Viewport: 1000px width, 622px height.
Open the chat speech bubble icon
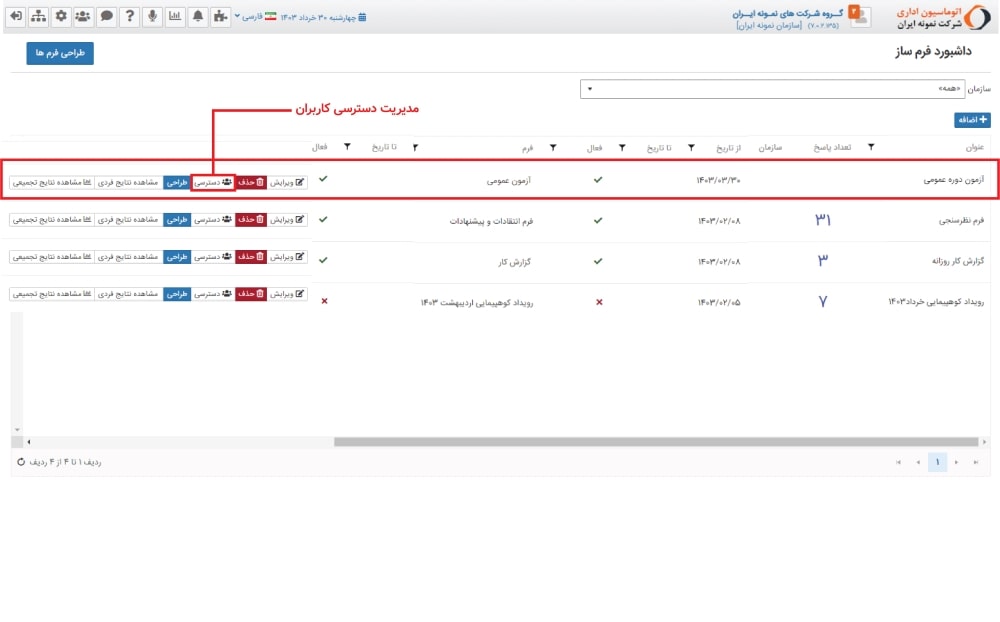pos(107,16)
